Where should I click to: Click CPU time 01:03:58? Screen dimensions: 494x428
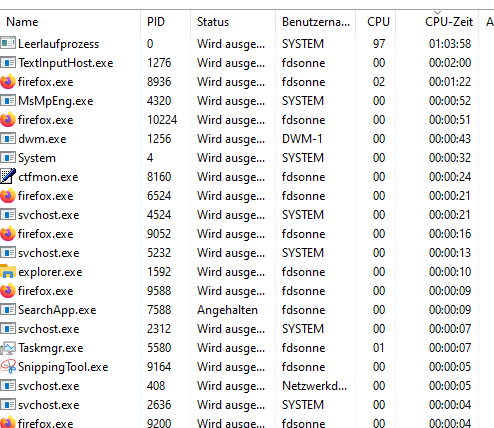pos(450,44)
